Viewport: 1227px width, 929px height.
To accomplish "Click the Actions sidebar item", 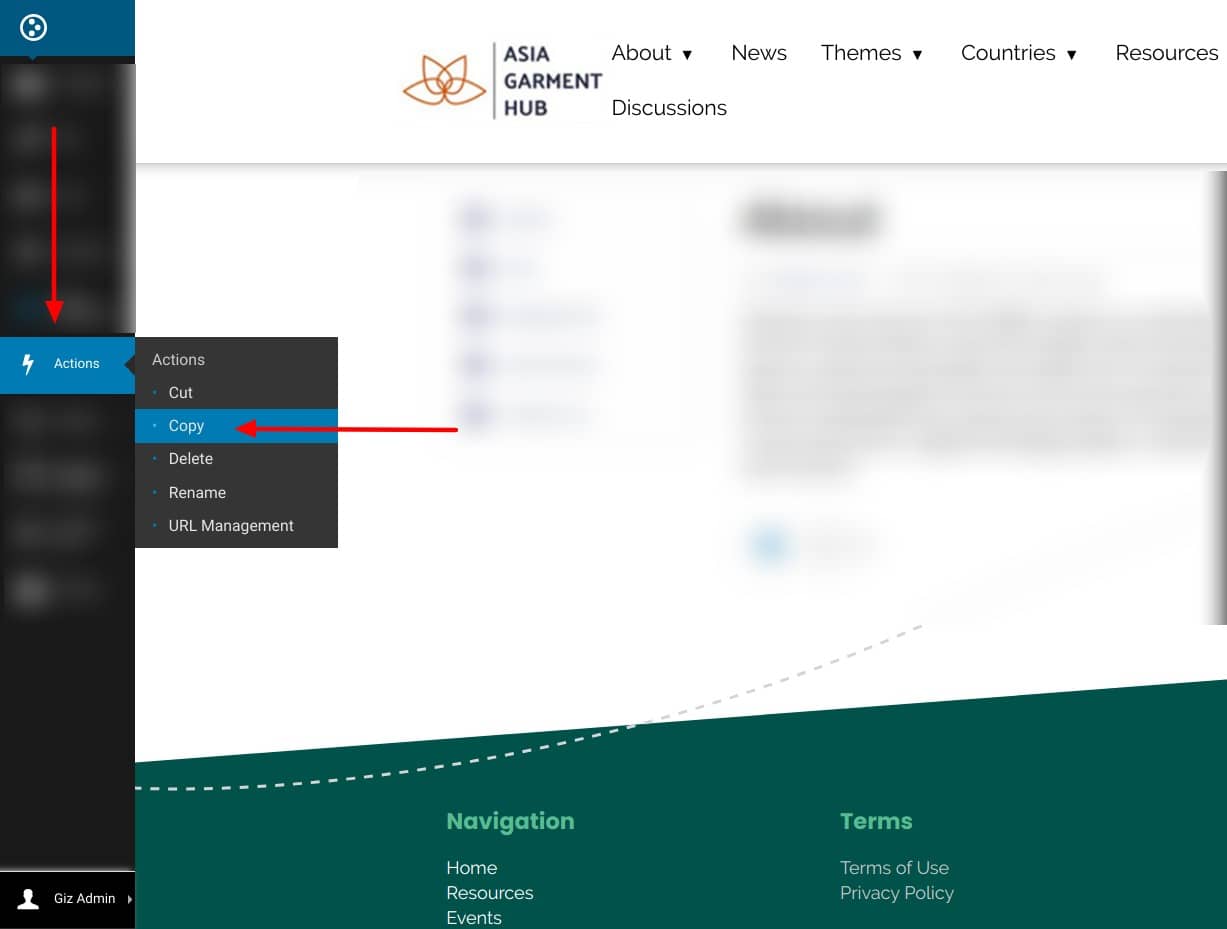I will click(x=76, y=364).
